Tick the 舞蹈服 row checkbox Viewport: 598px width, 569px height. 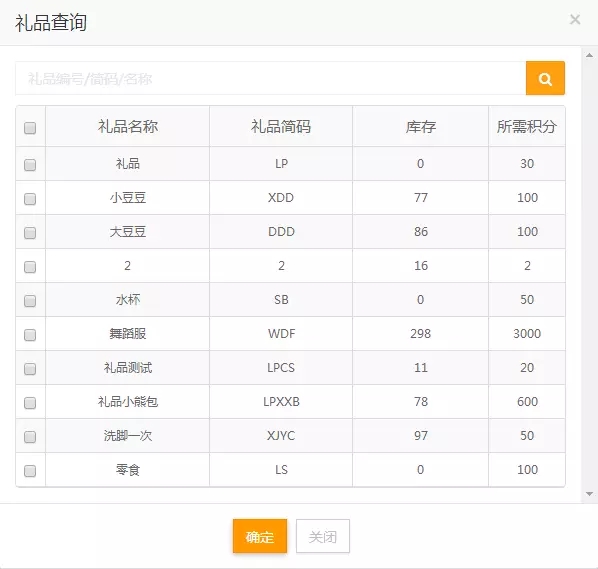click(30, 335)
